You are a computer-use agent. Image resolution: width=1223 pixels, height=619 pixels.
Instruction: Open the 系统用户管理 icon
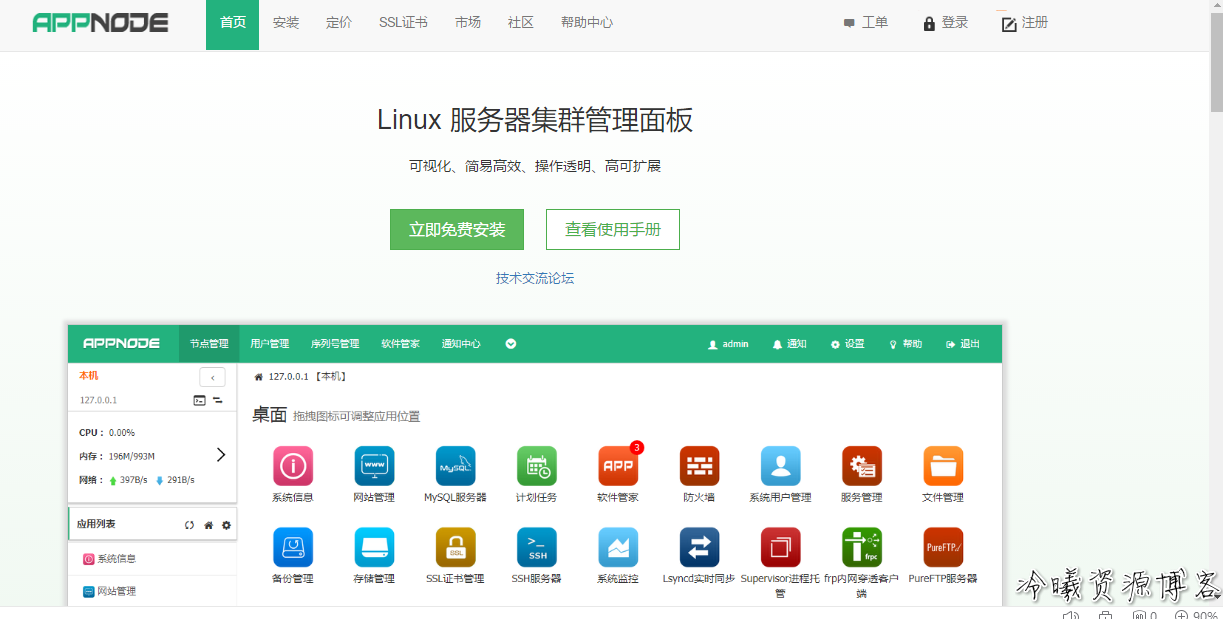point(780,466)
